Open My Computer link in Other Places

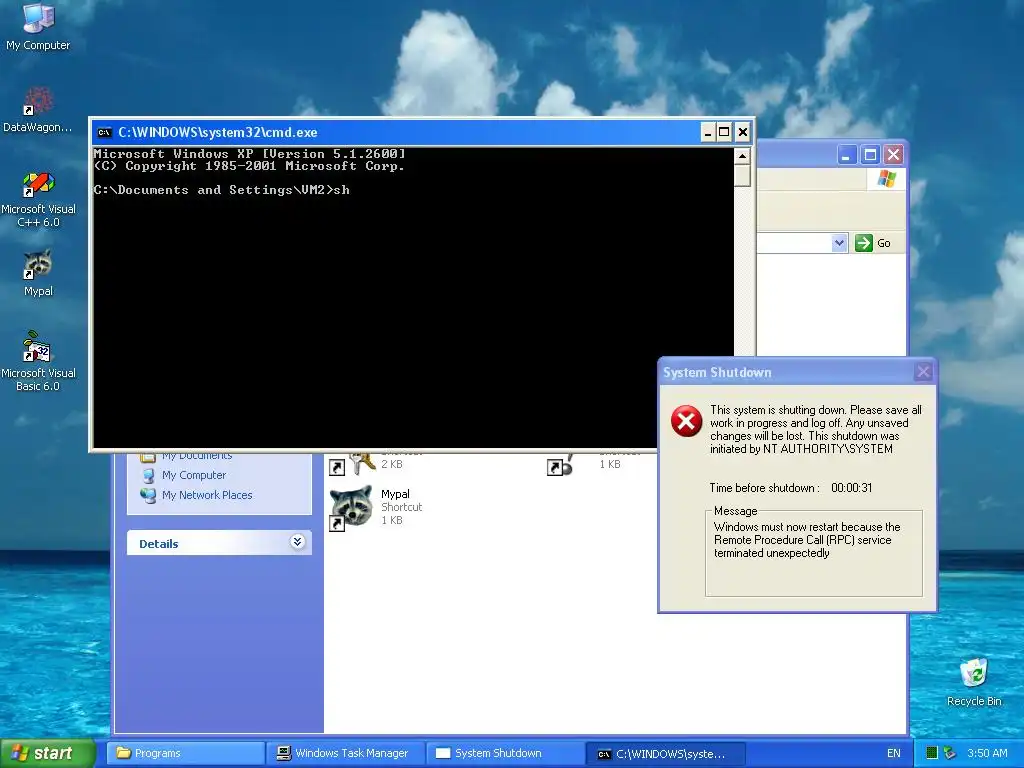click(193, 475)
